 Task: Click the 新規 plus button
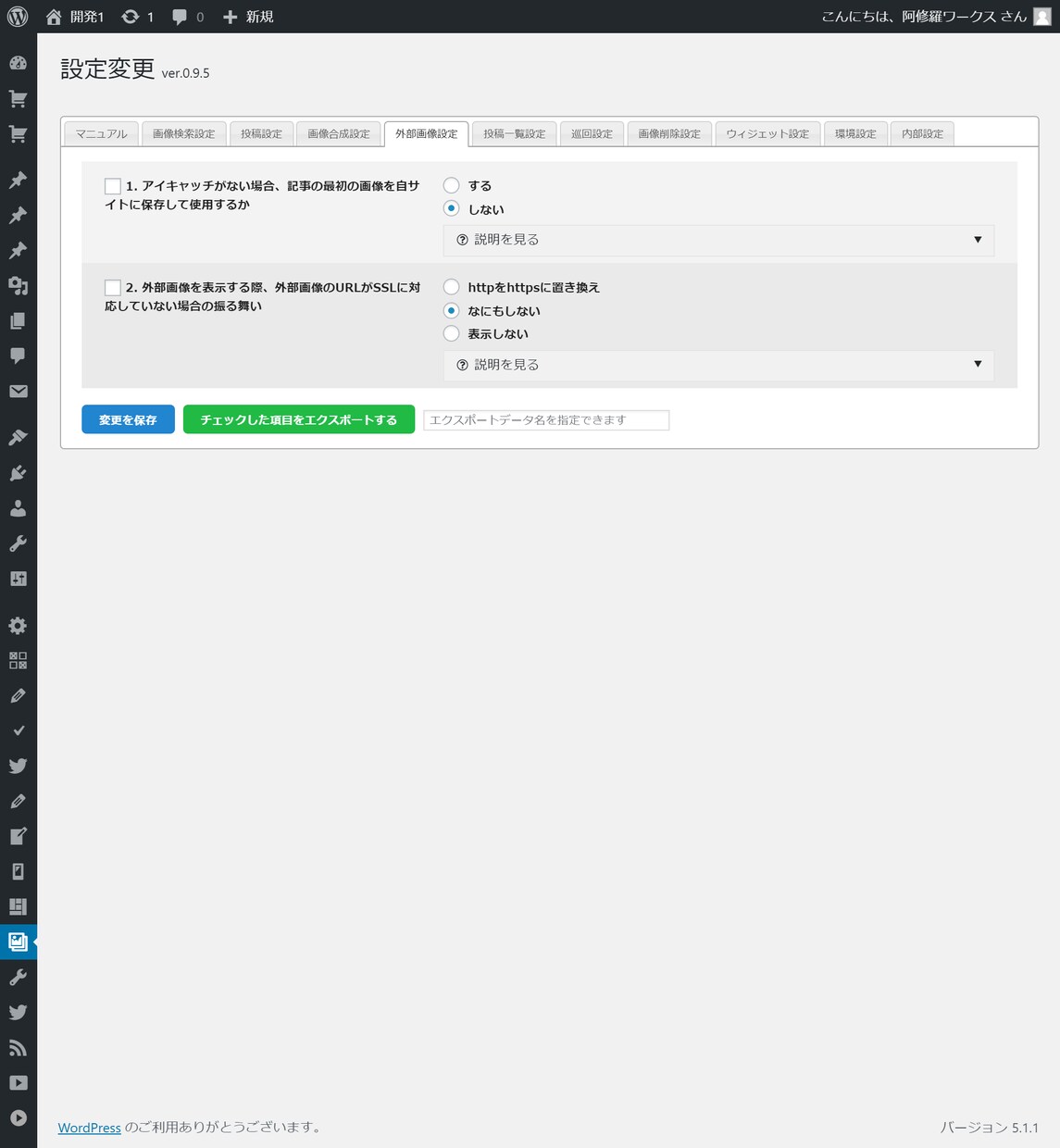[248, 17]
